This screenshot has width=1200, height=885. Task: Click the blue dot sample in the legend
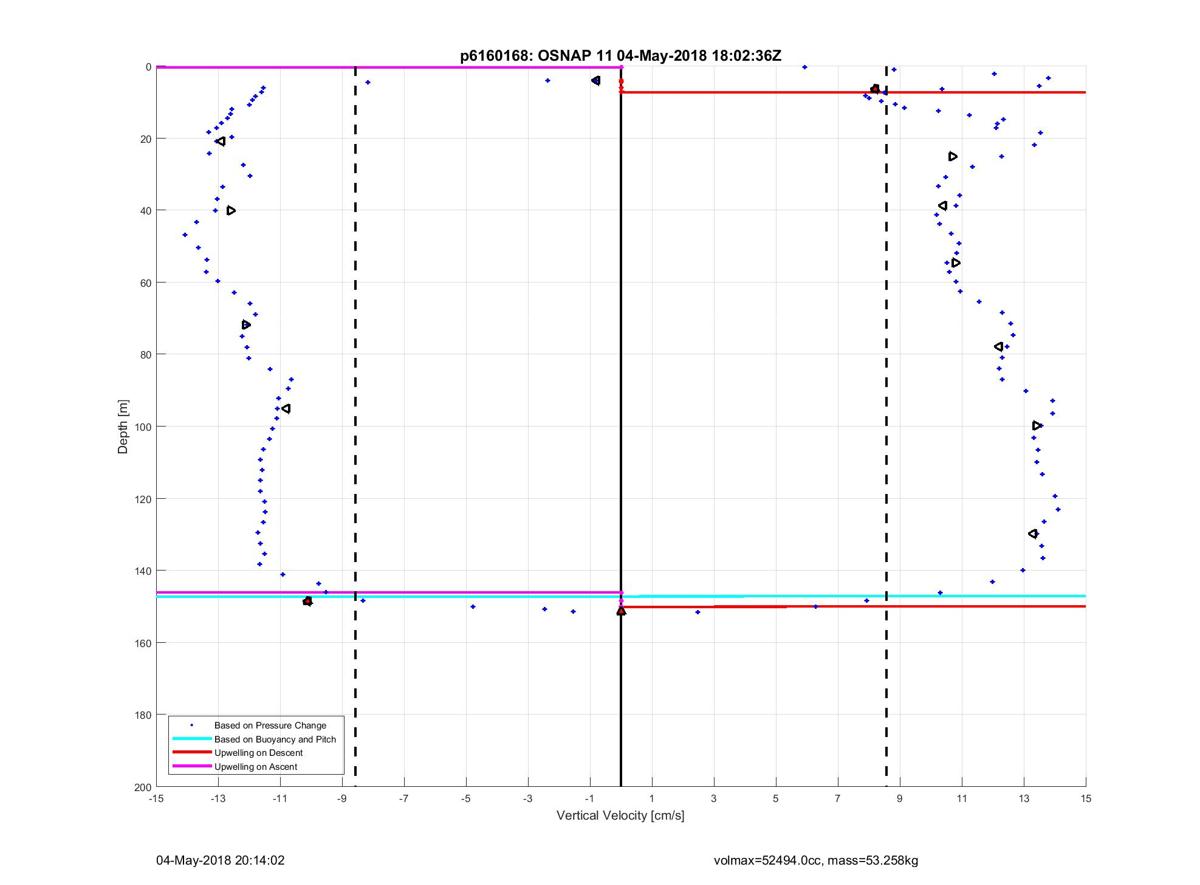[191, 725]
